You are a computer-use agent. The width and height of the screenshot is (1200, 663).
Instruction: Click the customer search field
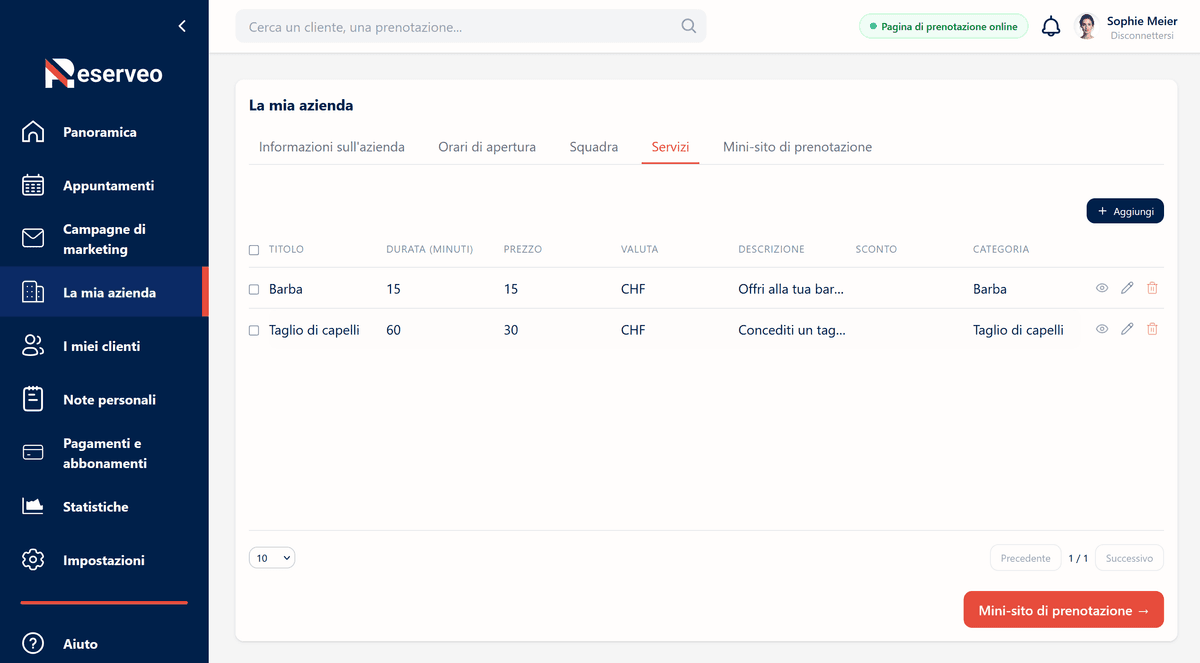(471, 27)
